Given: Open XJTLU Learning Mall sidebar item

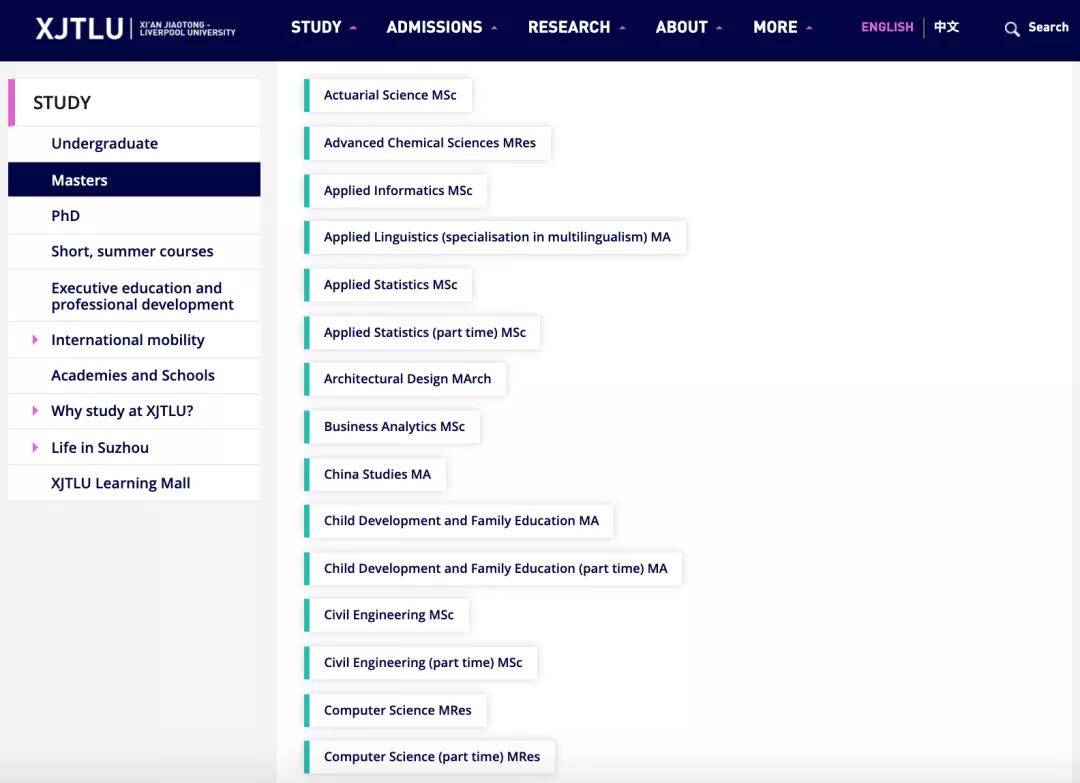Looking at the screenshot, I should [x=134, y=483].
